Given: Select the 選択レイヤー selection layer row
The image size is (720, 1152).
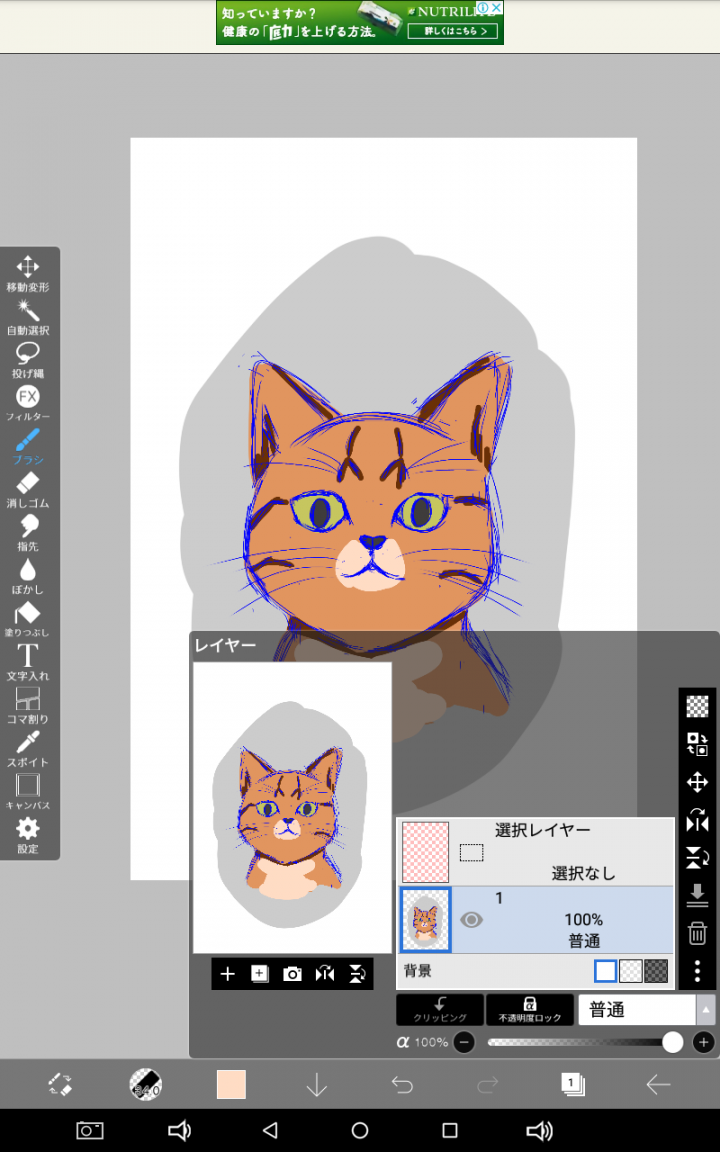Looking at the screenshot, I should (536, 852).
